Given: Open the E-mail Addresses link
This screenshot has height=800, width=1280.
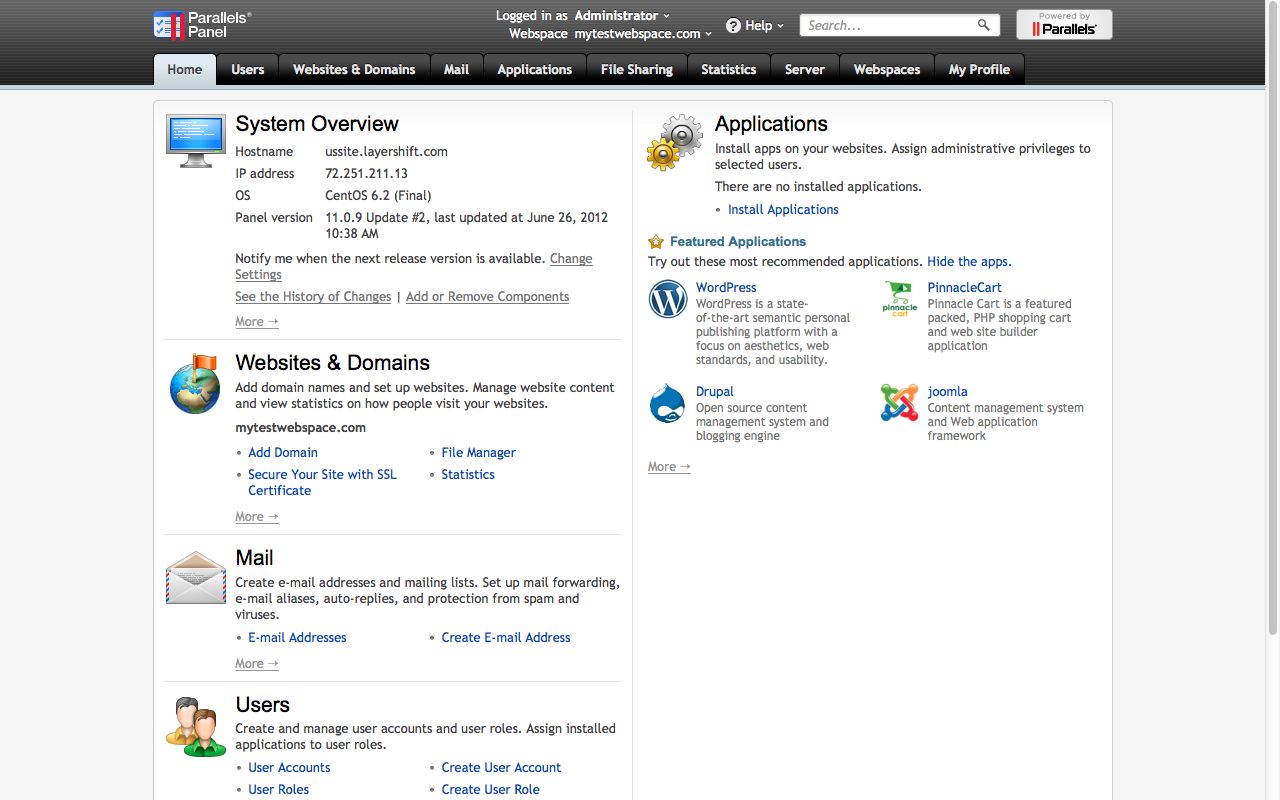Looking at the screenshot, I should pos(297,638).
